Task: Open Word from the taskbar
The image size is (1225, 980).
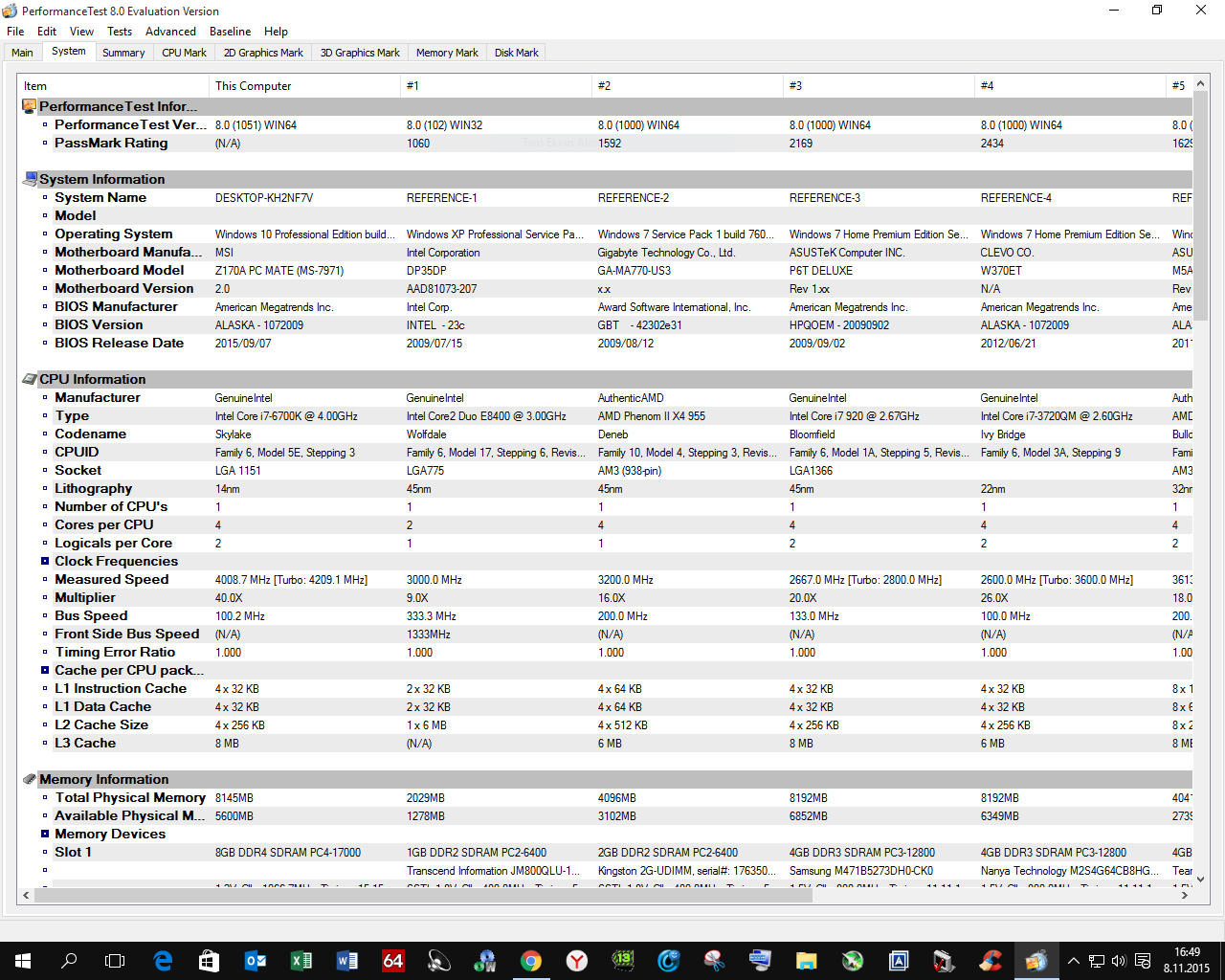Action: [x=347, y=960]
